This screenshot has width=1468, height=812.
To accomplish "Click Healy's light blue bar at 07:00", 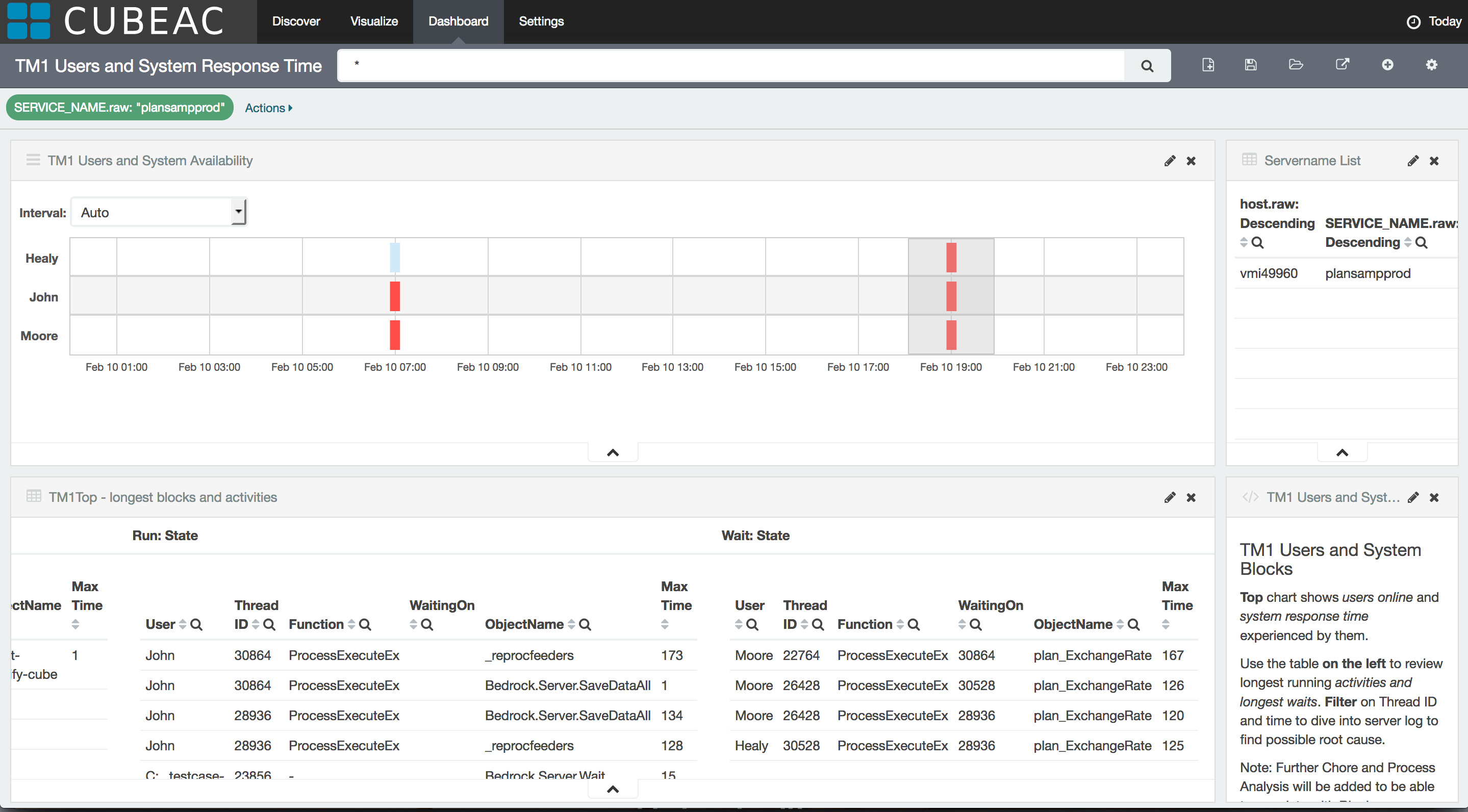I will (x=395, y=258).
